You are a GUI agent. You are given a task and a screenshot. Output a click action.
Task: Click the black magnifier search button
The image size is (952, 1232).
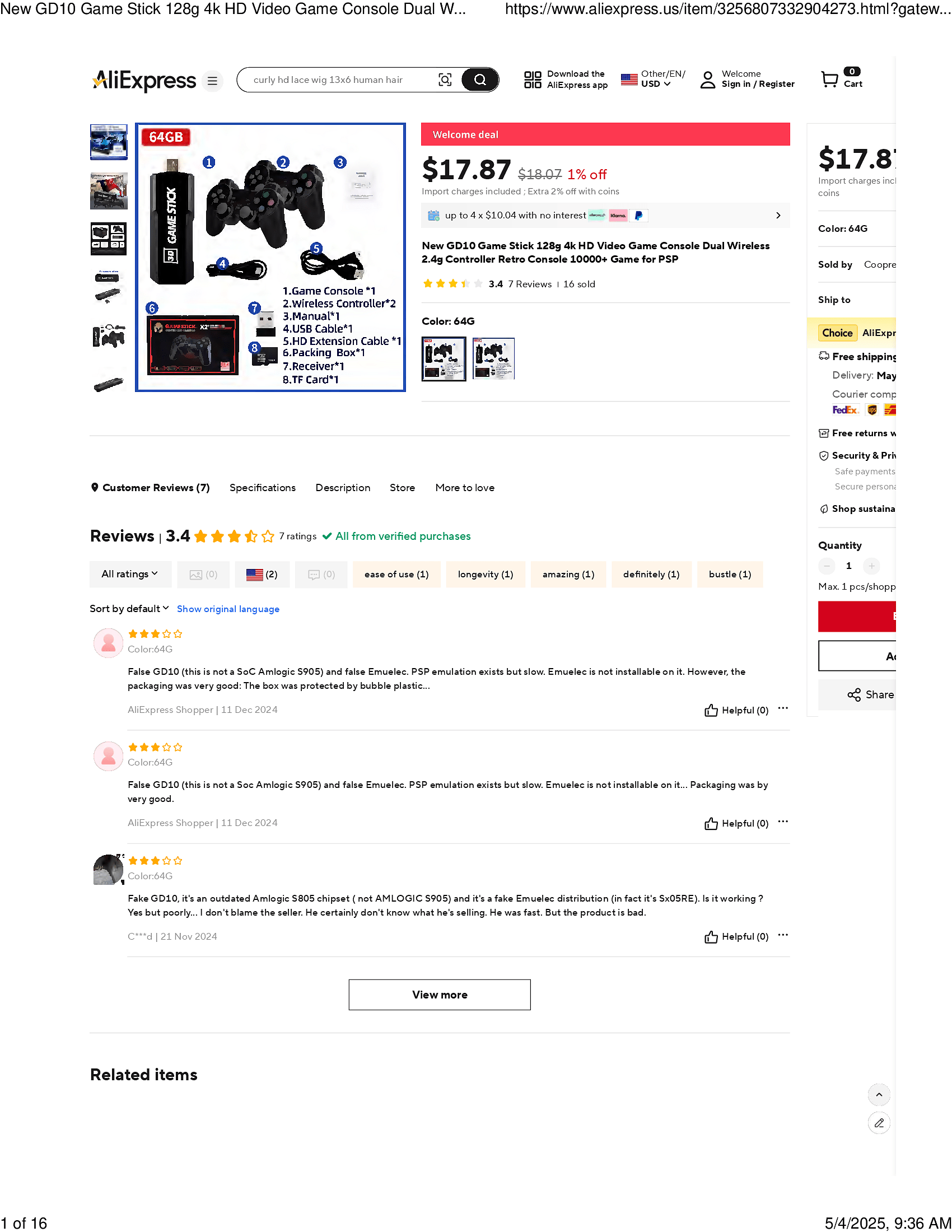[x=480, y=80]
